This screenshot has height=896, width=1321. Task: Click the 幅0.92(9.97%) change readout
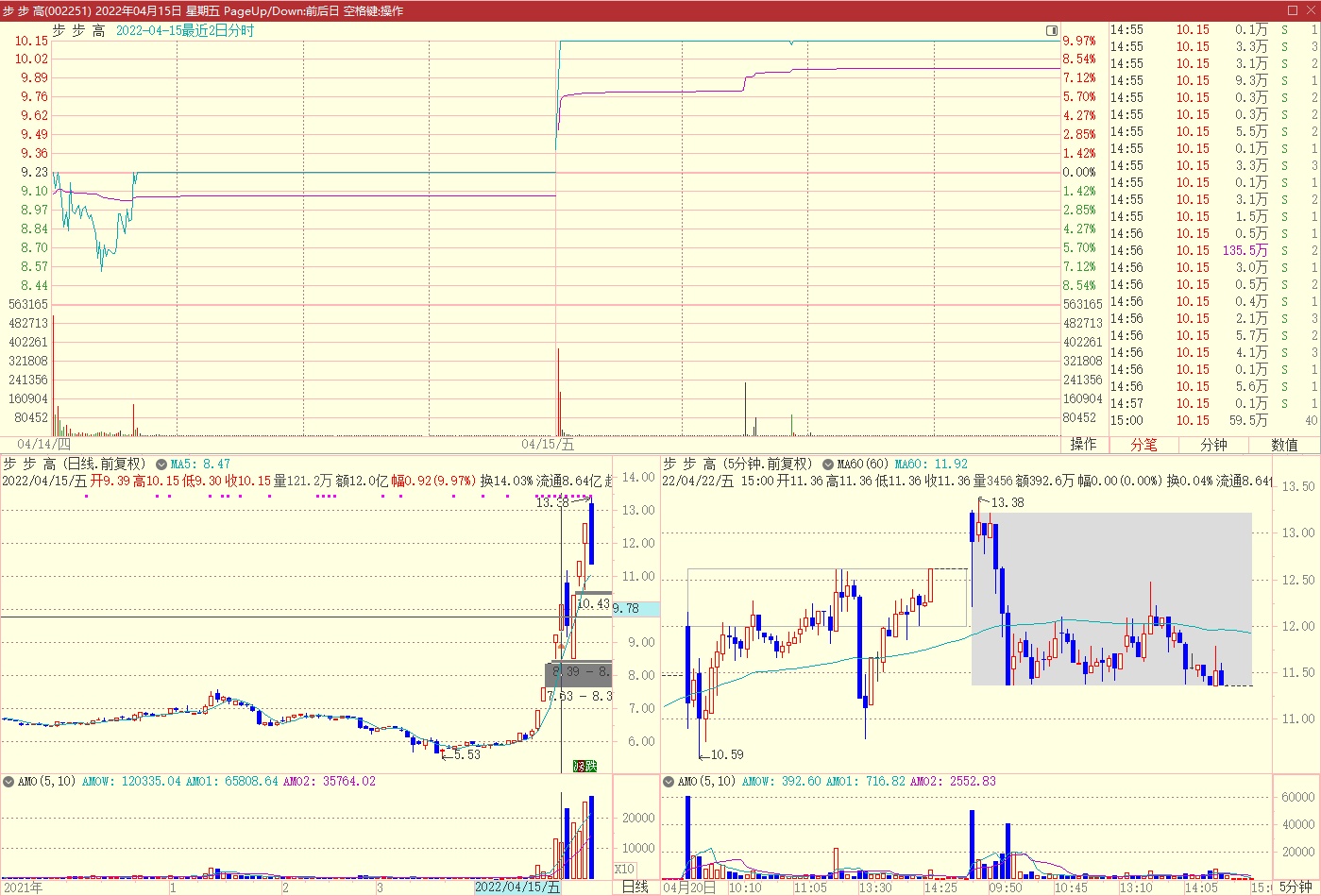pos(434,481)
